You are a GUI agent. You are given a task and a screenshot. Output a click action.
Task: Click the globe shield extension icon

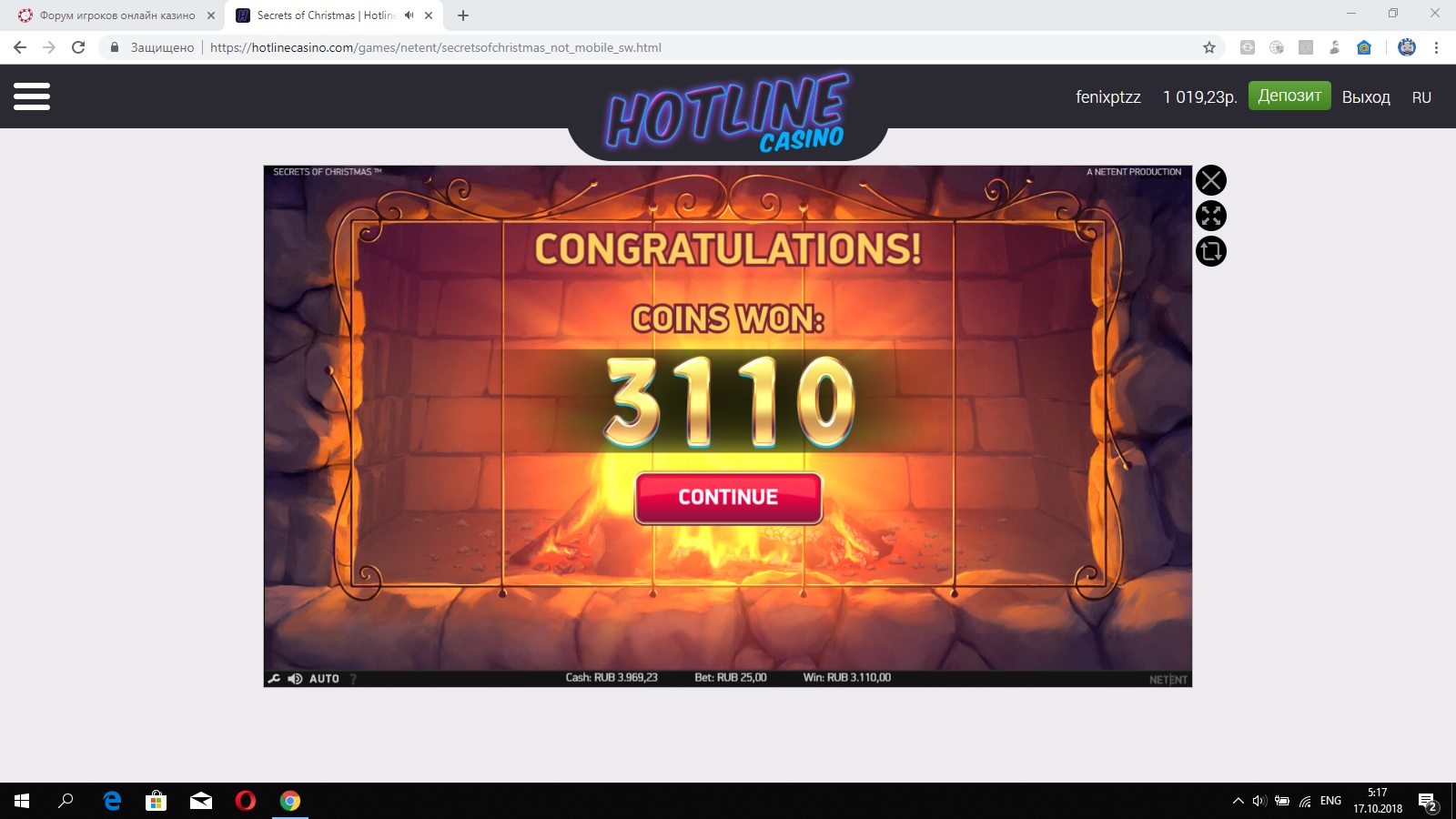coord(1277,47)
